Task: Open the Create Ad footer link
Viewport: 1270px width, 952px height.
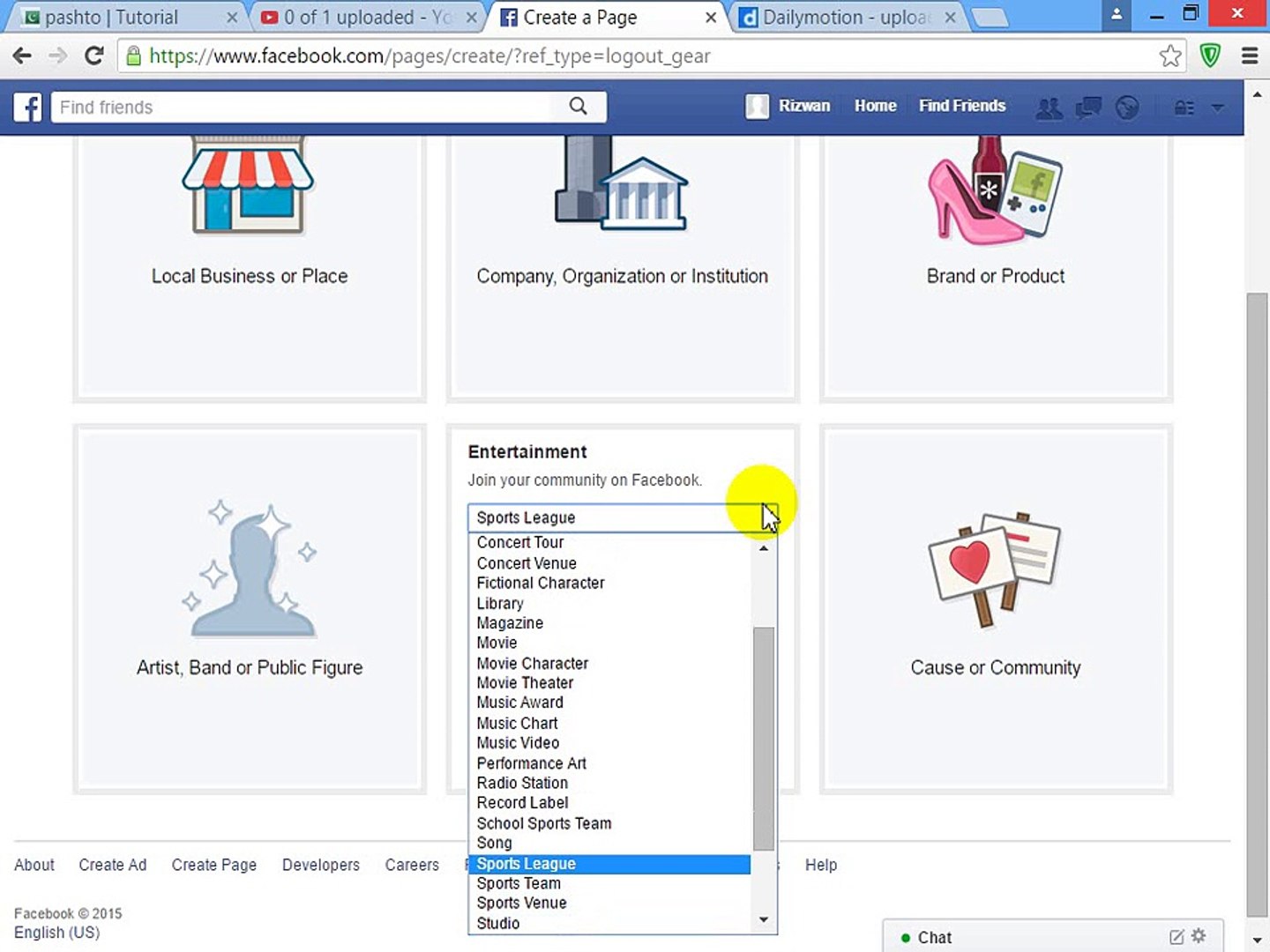Action: [x=113, y=865]
